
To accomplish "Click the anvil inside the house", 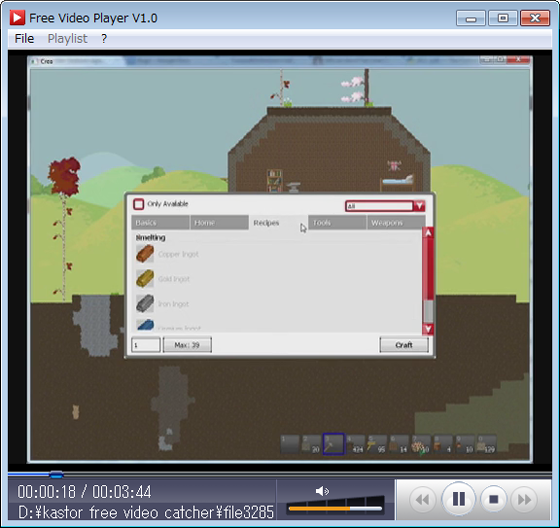I will point(294,188).
